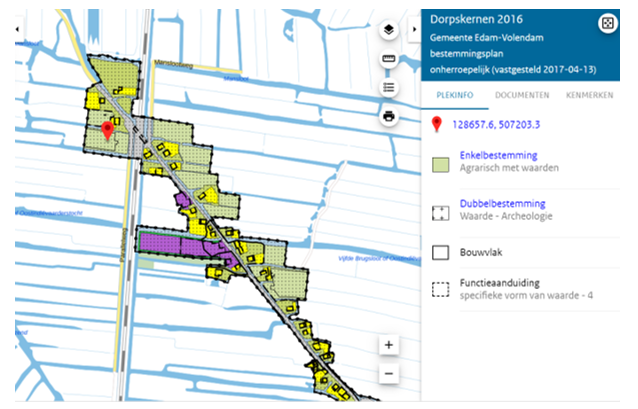This screenshot has height=409, width=638.
Task: Click the green Enkelbestemming color swatch
Action: point(437,164)
